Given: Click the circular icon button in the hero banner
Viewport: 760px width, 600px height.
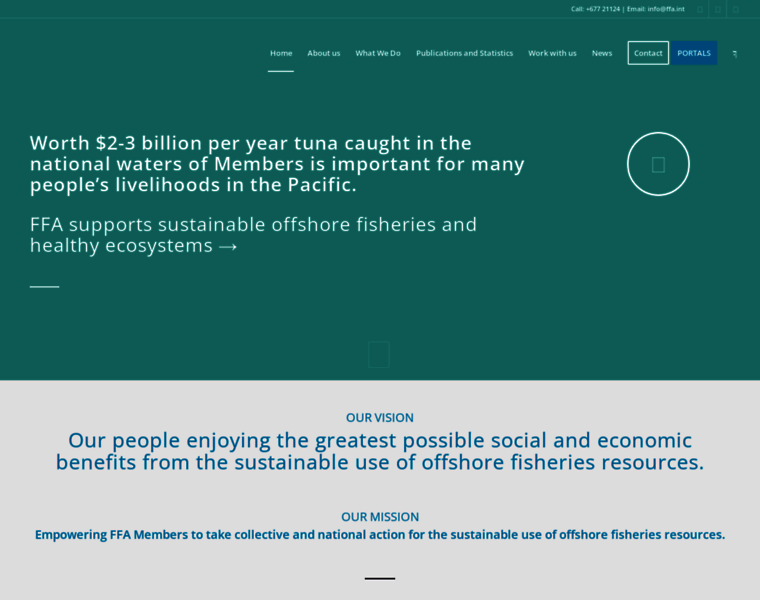Looking at the screenshot, I should coord(658,164).
